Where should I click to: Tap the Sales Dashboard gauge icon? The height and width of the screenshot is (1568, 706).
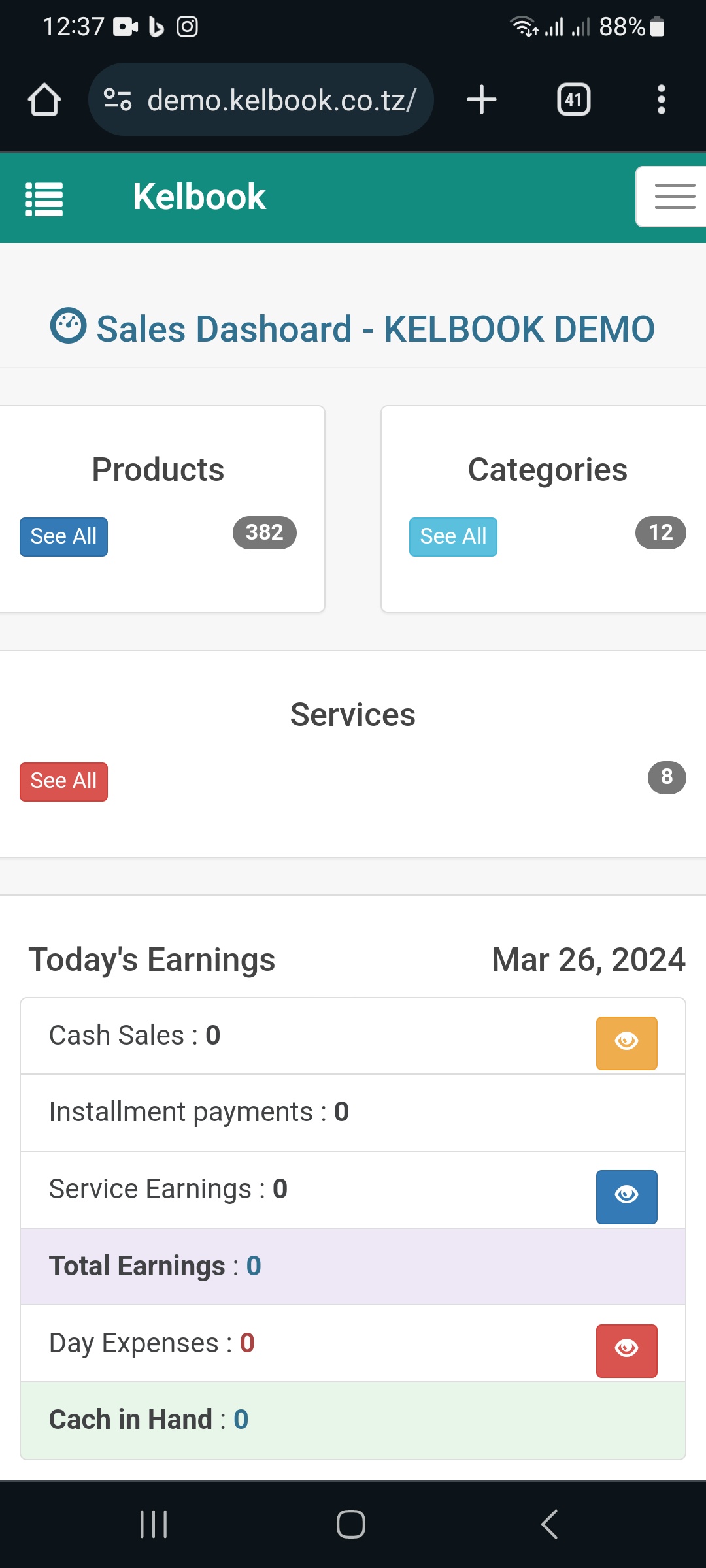[68, 325]
